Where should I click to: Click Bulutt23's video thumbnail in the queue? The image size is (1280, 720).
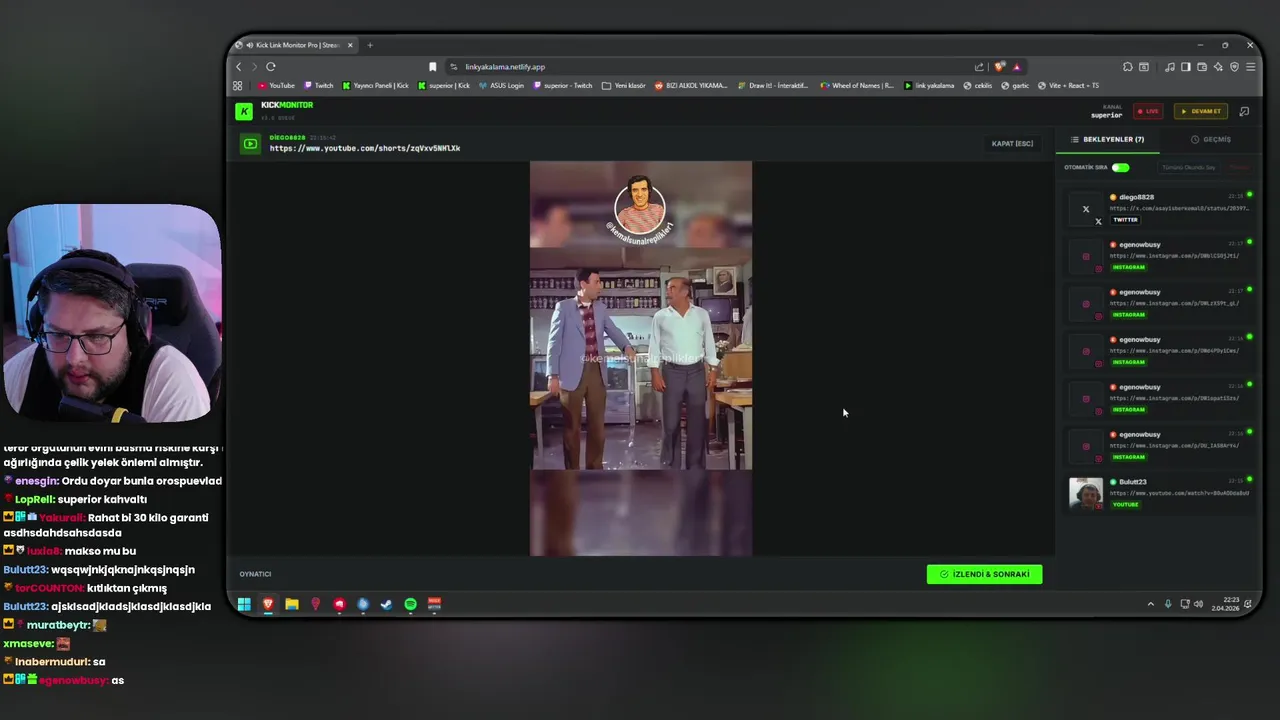tap(1086, 493)
